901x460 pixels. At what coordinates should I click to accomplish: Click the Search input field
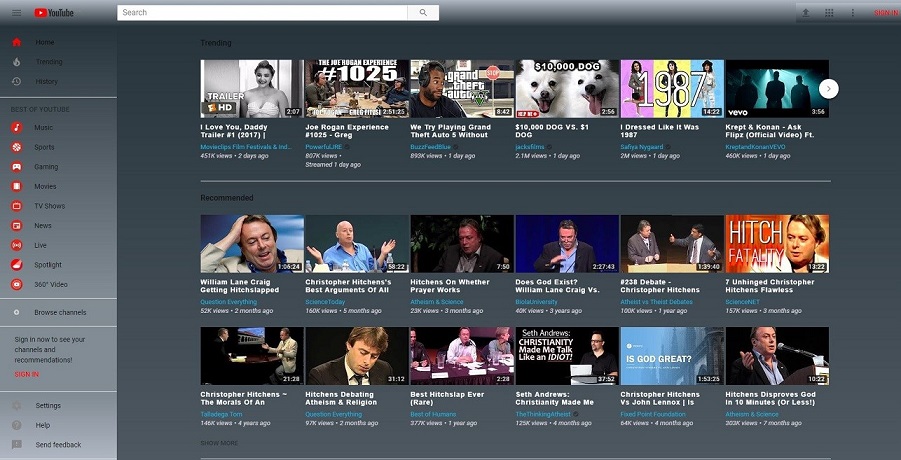(263, 13)
